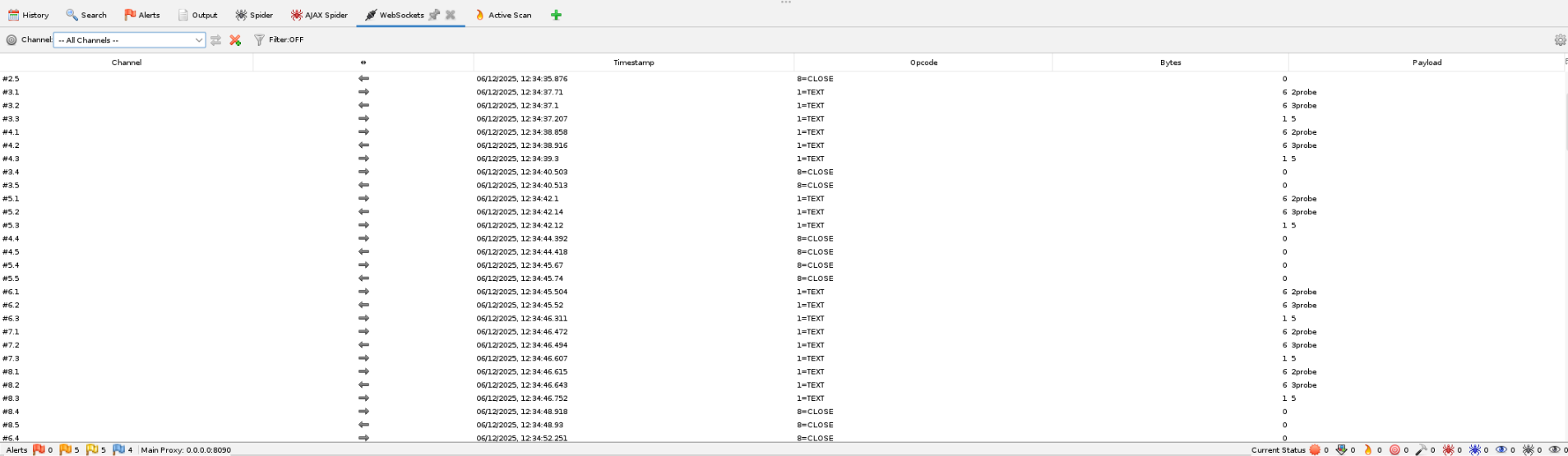Select message row #7.3
1568x456 pixels.
pyautogui.click(x=782, y=358)
